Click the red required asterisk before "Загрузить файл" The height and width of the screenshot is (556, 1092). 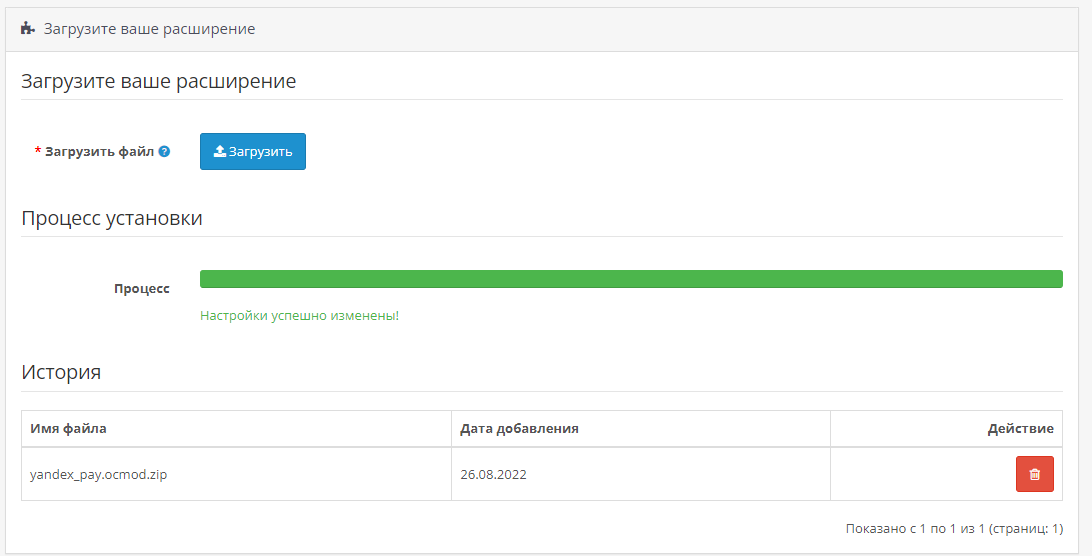pos(38,152)
